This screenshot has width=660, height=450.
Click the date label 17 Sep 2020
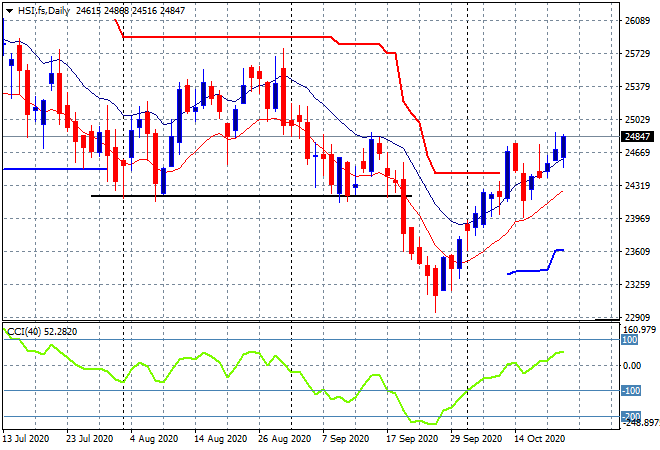click(412, 439)
